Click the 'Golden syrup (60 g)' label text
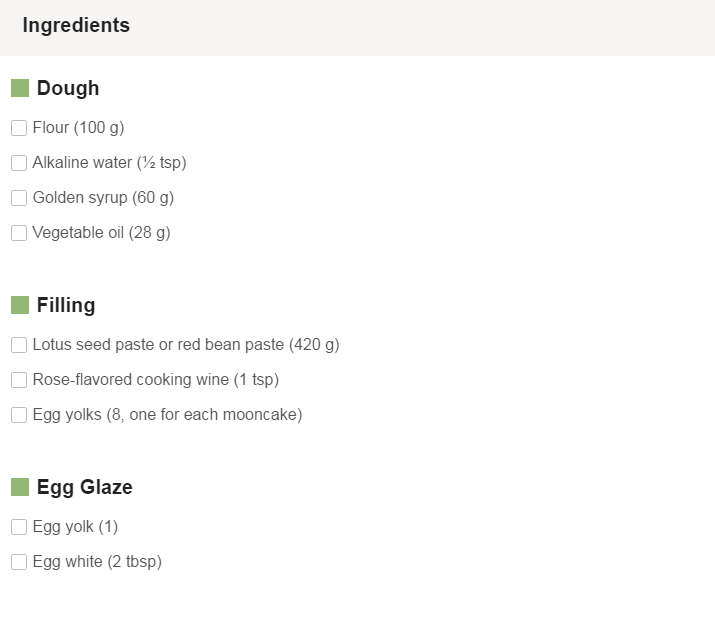This screenshot has height=617, width=715. [104, 198]
